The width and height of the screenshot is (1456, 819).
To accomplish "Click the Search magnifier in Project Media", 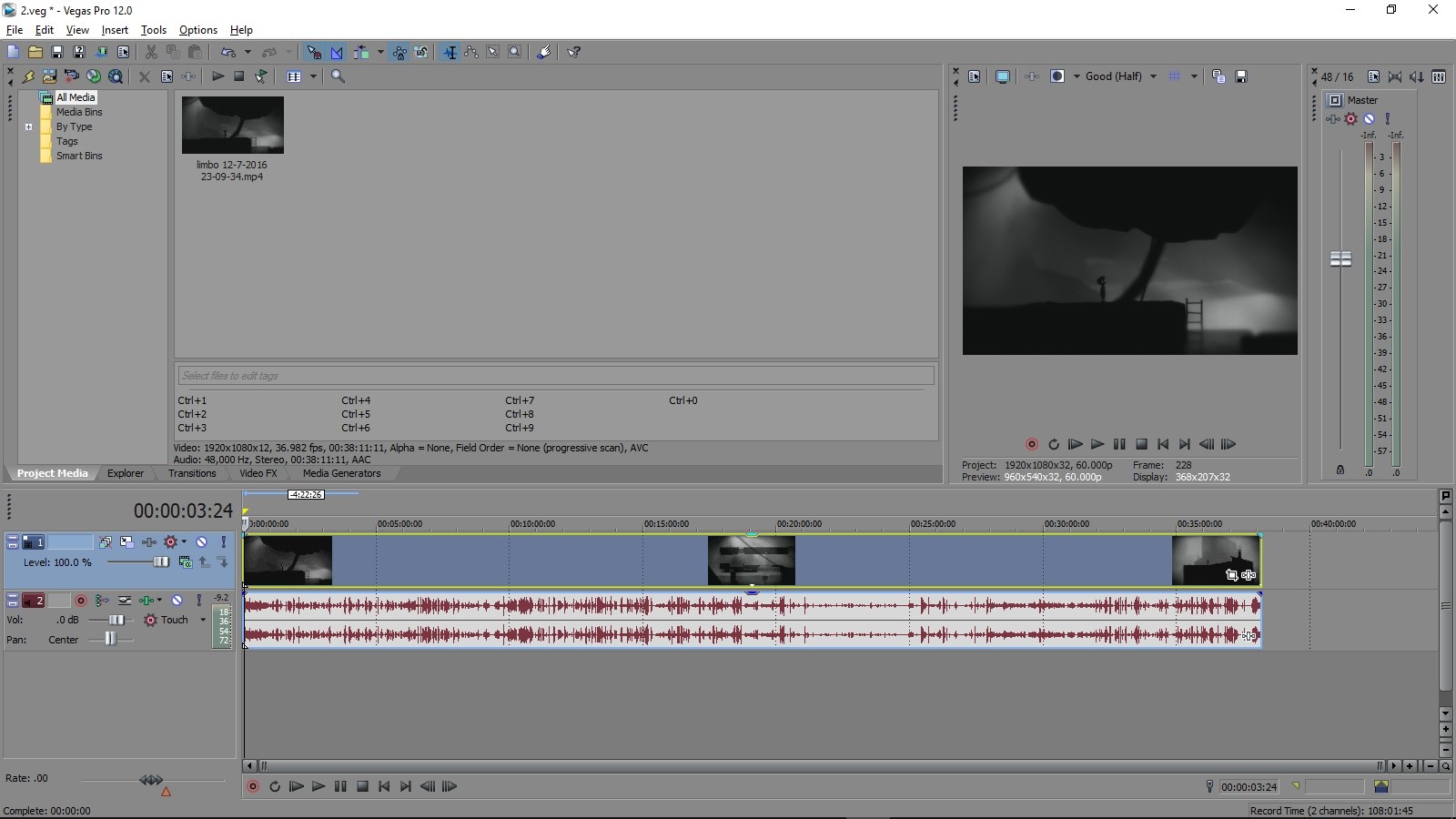I will (338, 76).
